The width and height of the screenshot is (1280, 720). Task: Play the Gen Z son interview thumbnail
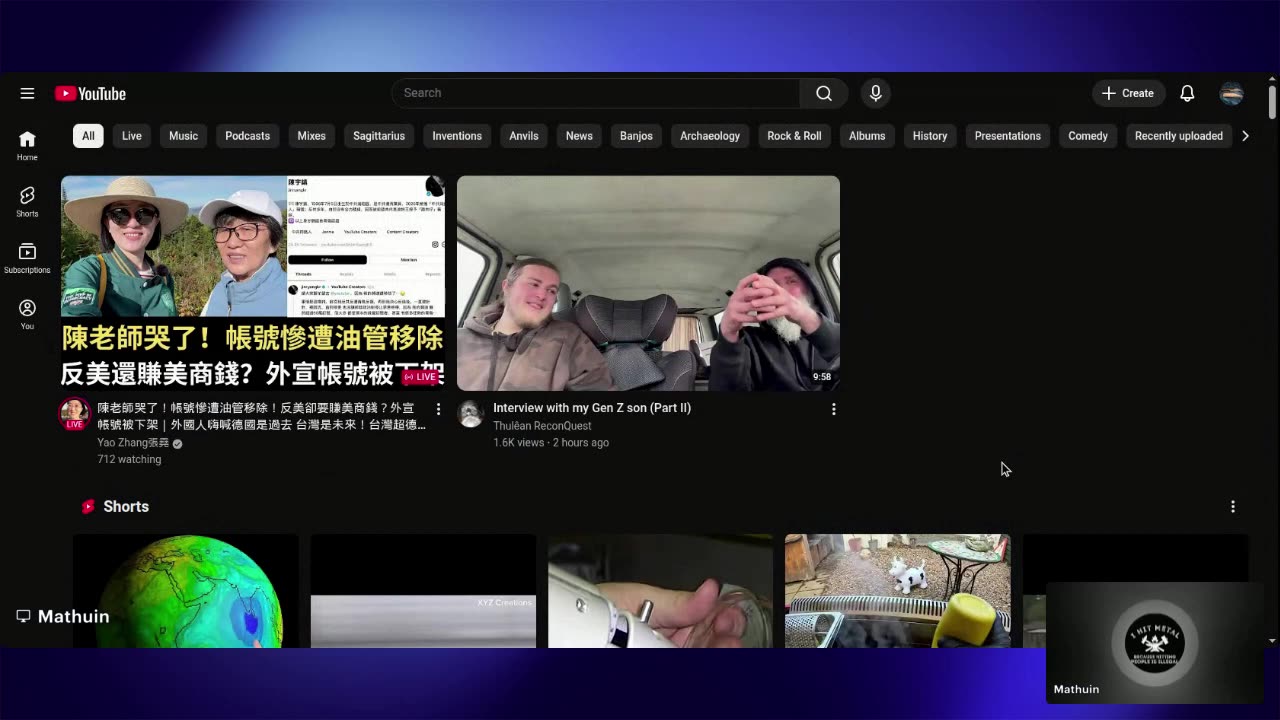[648, 283]
